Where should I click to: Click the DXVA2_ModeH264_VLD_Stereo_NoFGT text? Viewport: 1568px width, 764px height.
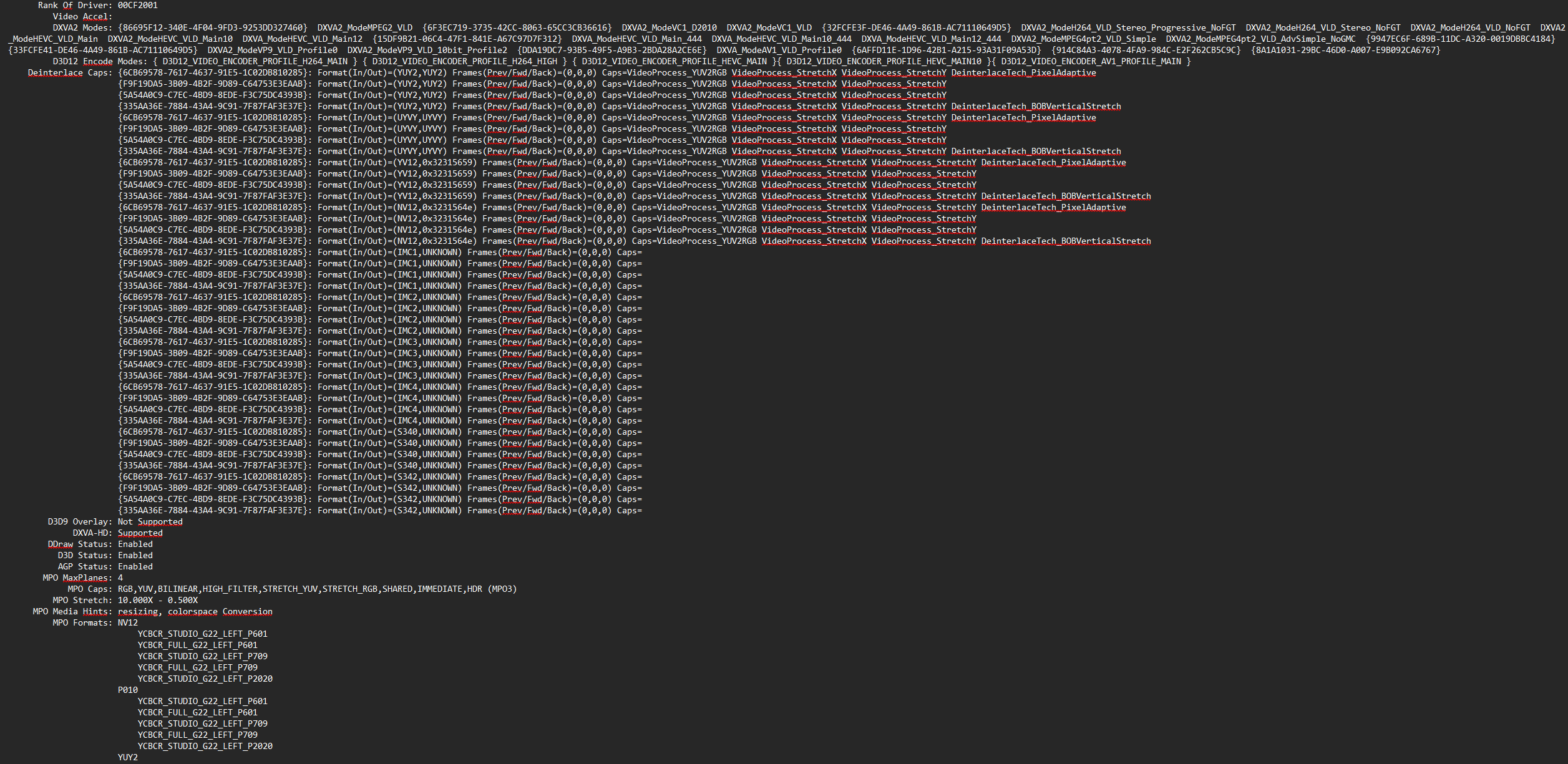pyautogui.click(x=1323, y=27)
